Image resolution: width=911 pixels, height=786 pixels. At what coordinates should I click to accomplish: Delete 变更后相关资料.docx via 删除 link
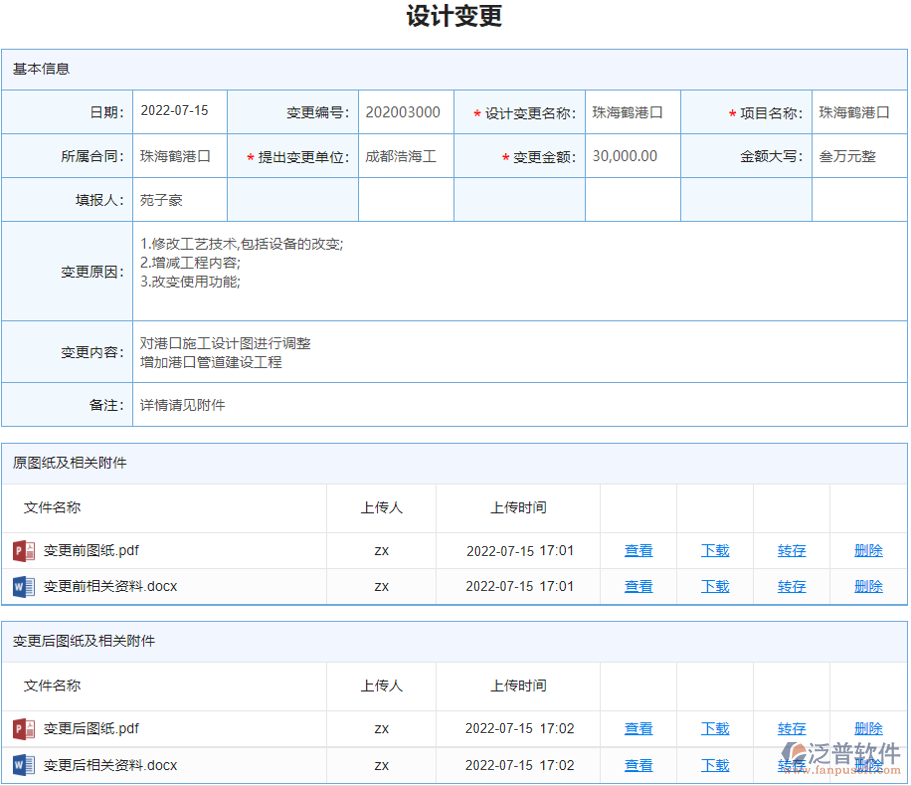(868, 765)
